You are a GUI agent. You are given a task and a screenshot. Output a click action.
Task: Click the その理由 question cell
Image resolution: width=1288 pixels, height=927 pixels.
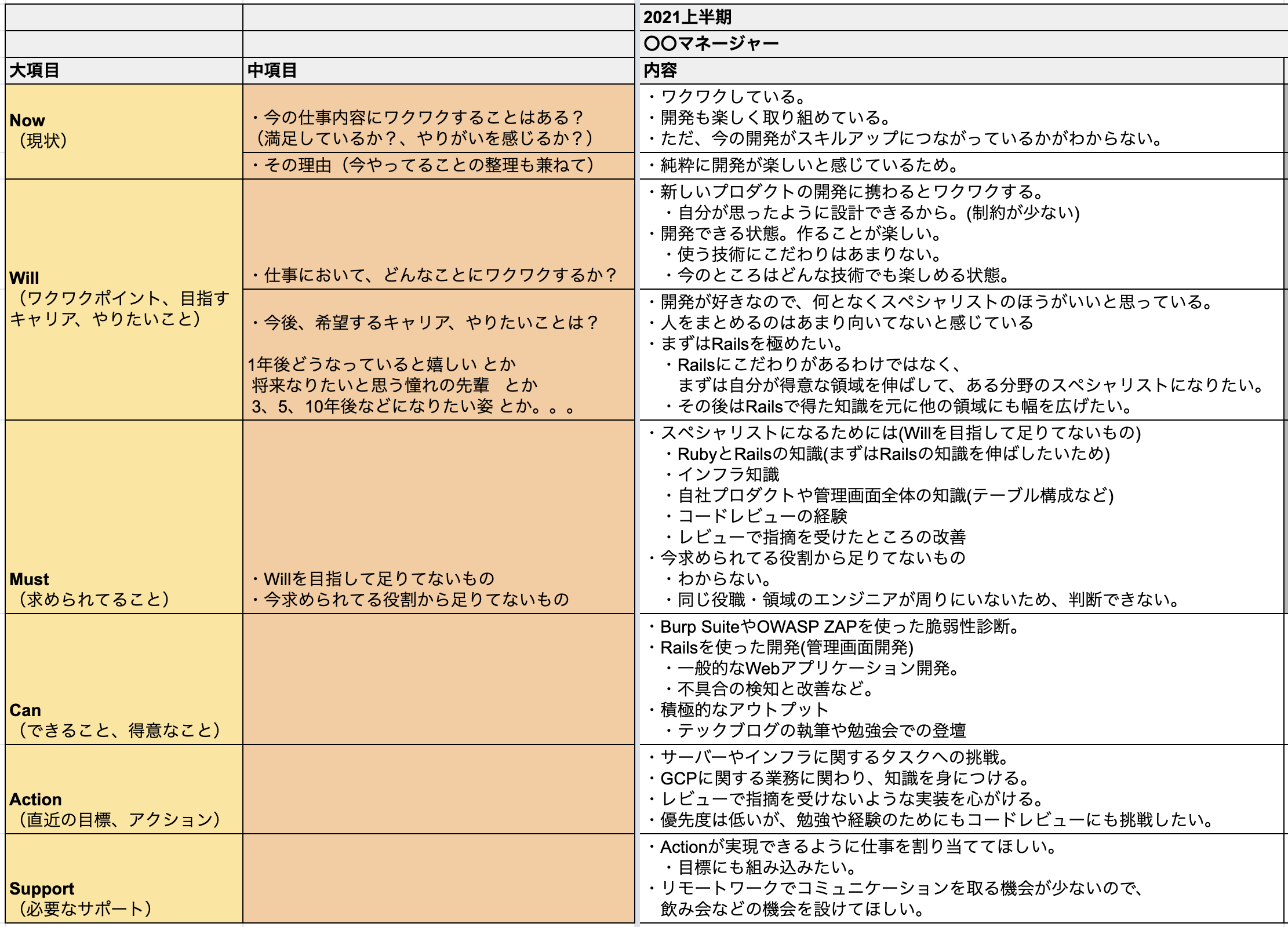click(x=438, y=166)
